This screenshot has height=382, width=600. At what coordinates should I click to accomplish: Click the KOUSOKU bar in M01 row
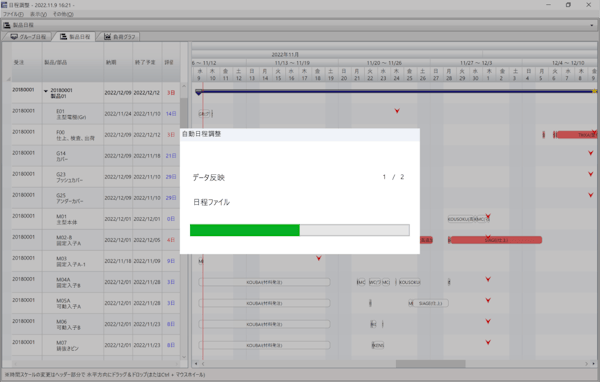(x=461, y=219)
